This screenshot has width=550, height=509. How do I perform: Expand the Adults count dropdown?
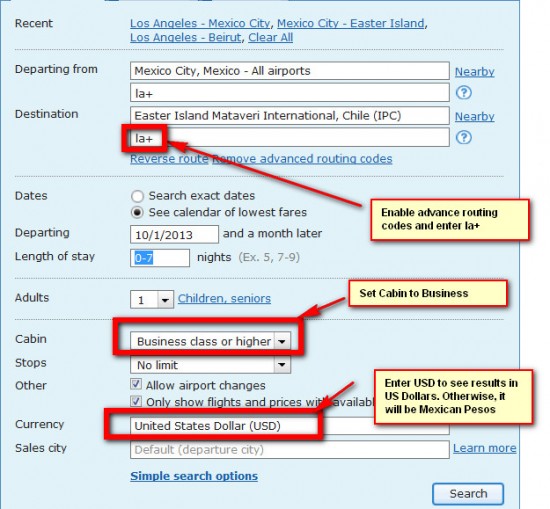click(x=152, y=300)
